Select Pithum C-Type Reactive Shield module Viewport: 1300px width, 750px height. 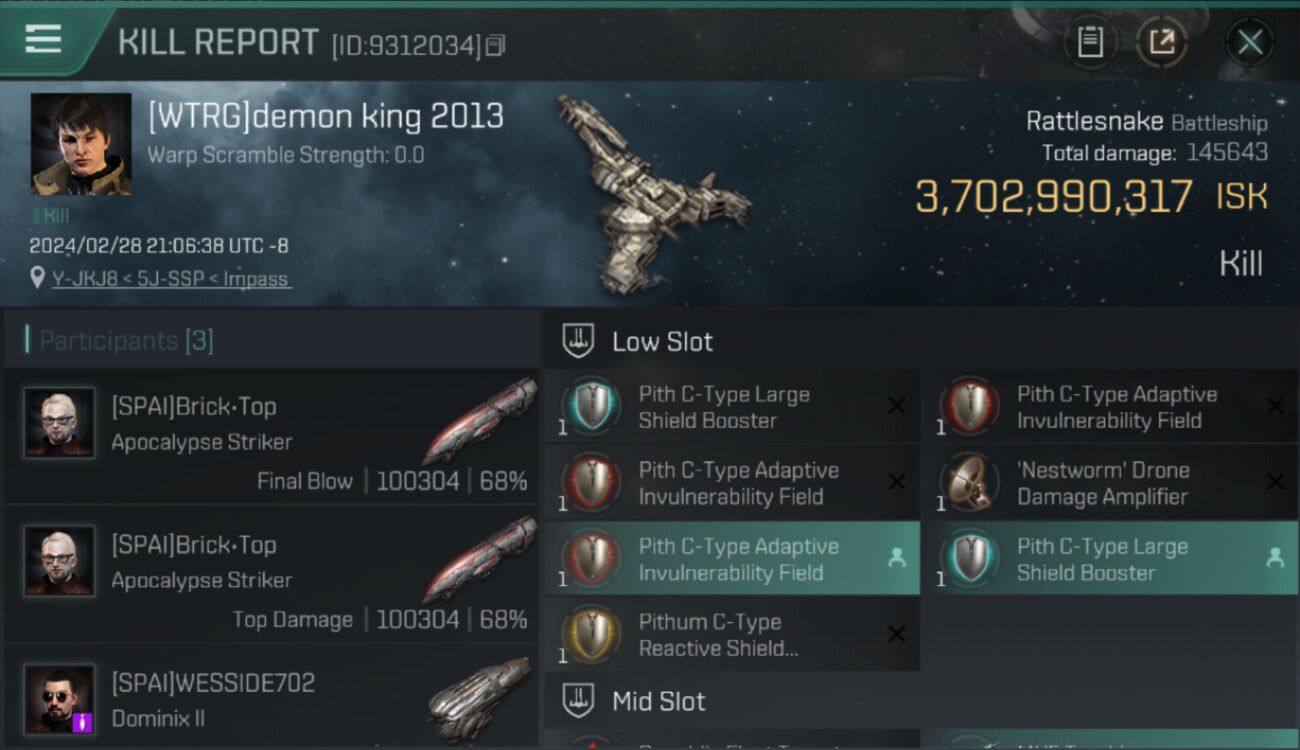coord(732,635)
